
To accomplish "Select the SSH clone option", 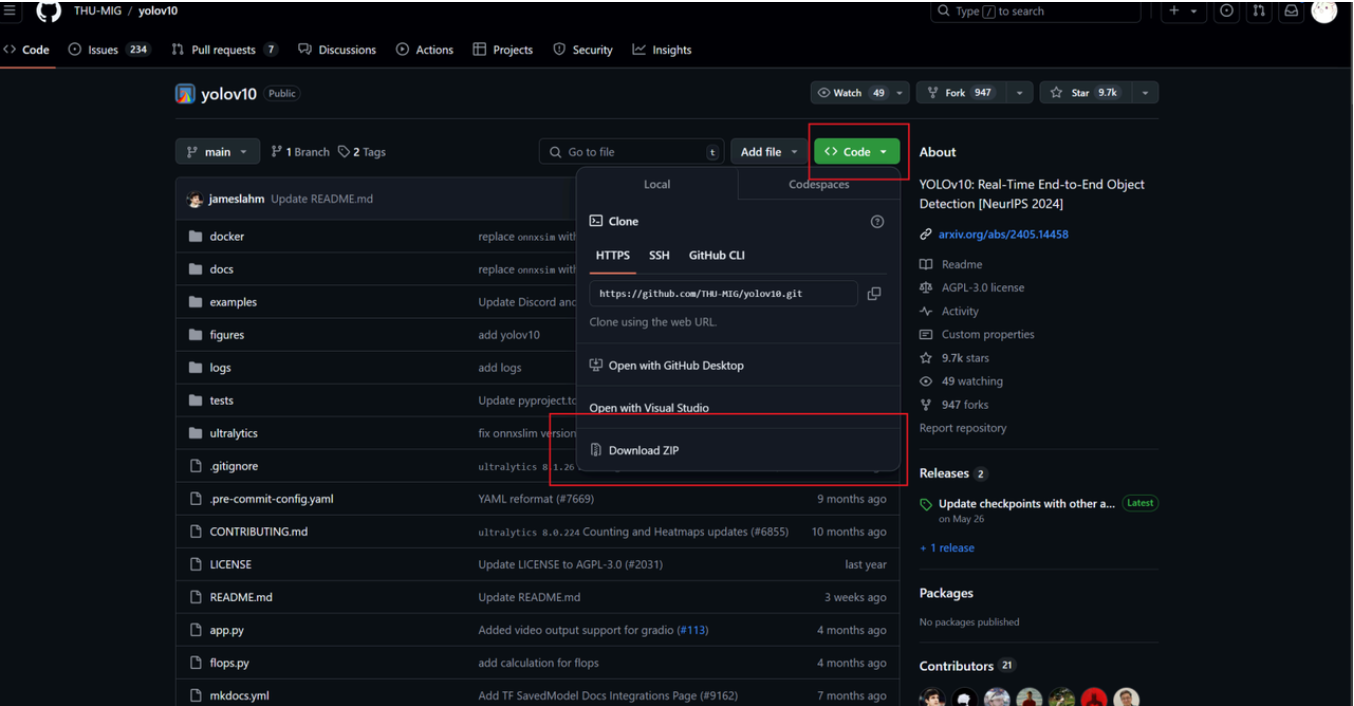I will click(x=659, y=256).
